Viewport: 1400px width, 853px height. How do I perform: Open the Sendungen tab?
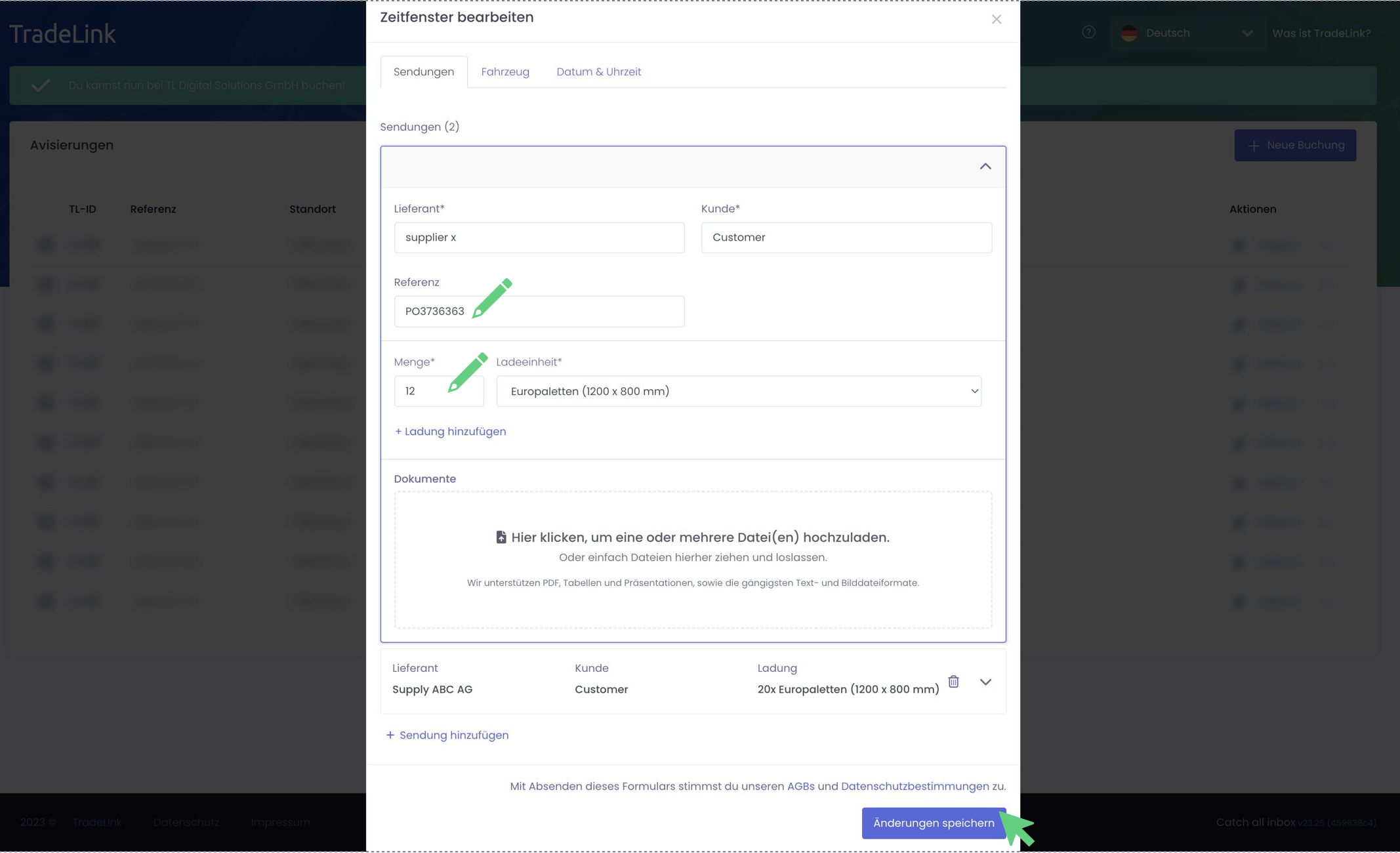(423, 72)
